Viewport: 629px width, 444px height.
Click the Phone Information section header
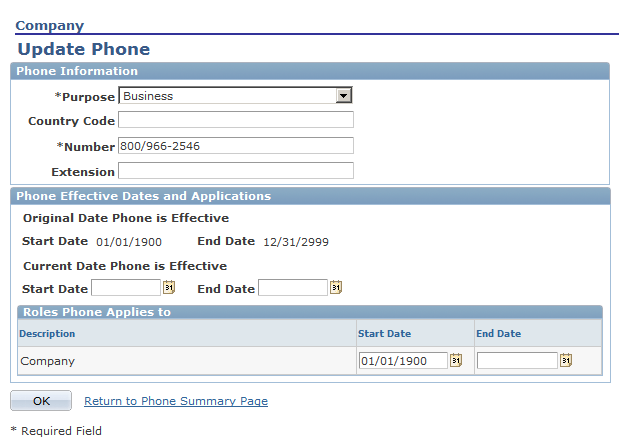(310, 71)
